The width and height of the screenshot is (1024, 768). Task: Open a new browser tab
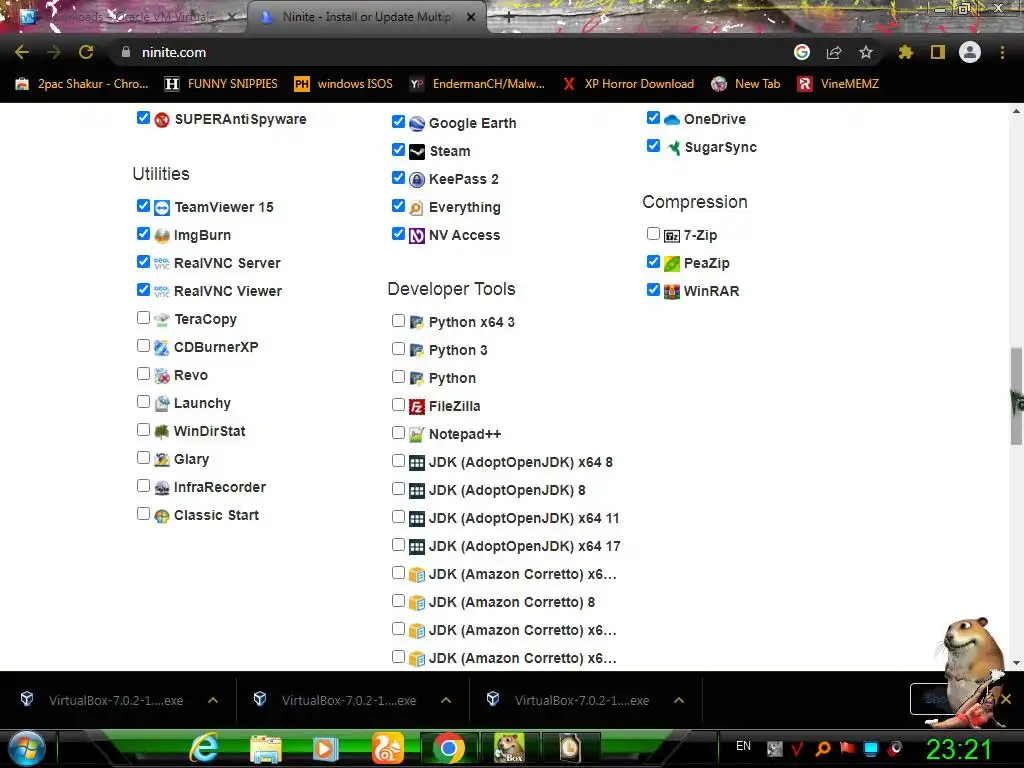coord(509,18)
